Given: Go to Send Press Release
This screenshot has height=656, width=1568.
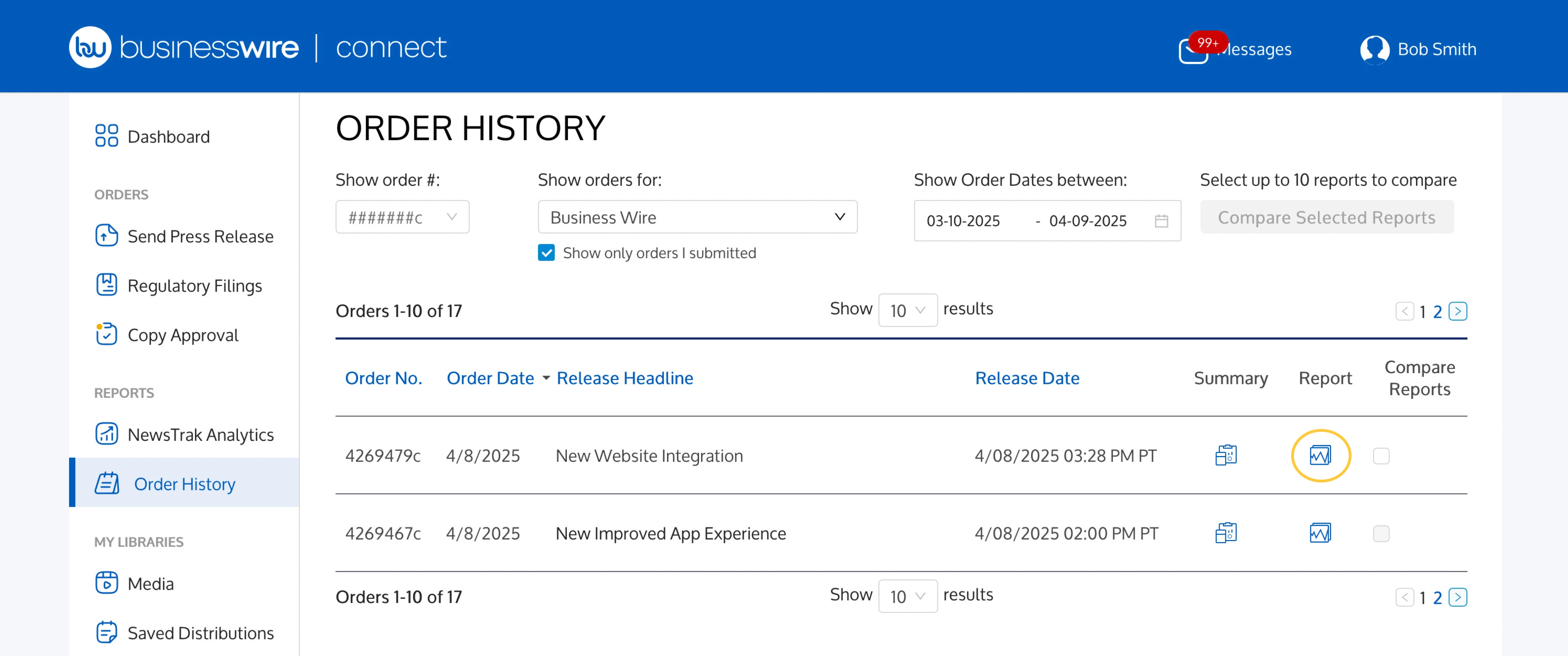Looking at the screenshot, I should (x=200, y=236).
